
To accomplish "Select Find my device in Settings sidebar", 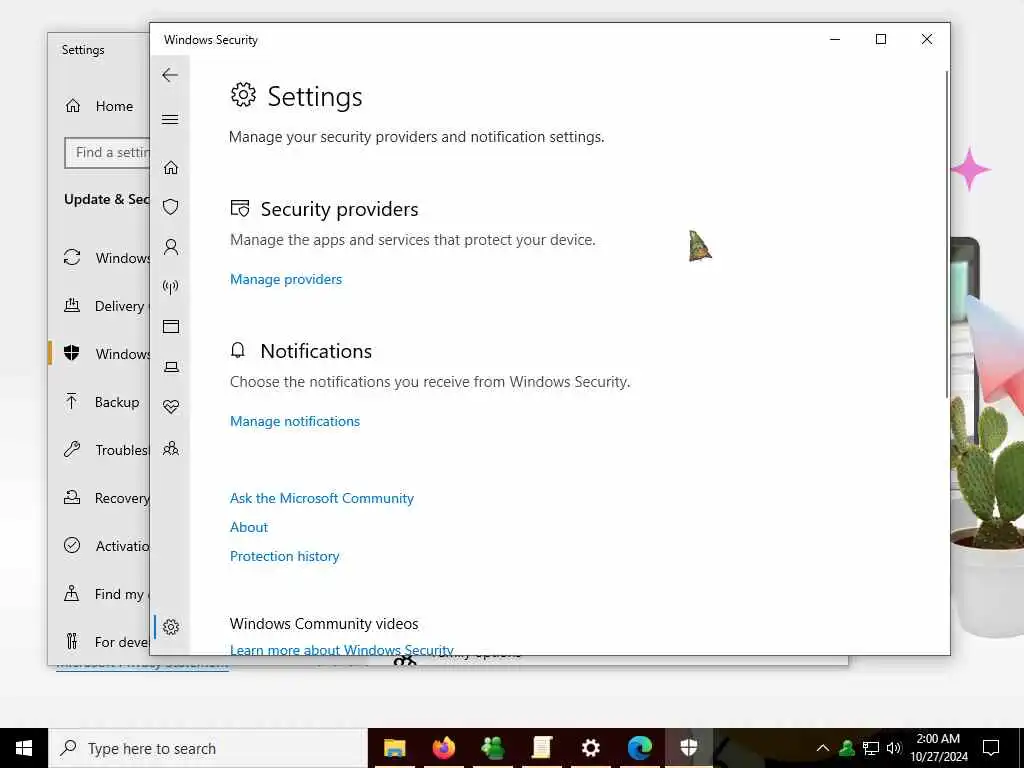I will tap(99, 594).
